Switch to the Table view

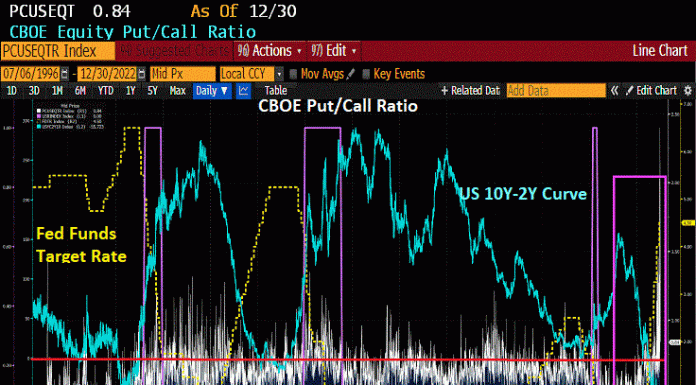(276, 91)
